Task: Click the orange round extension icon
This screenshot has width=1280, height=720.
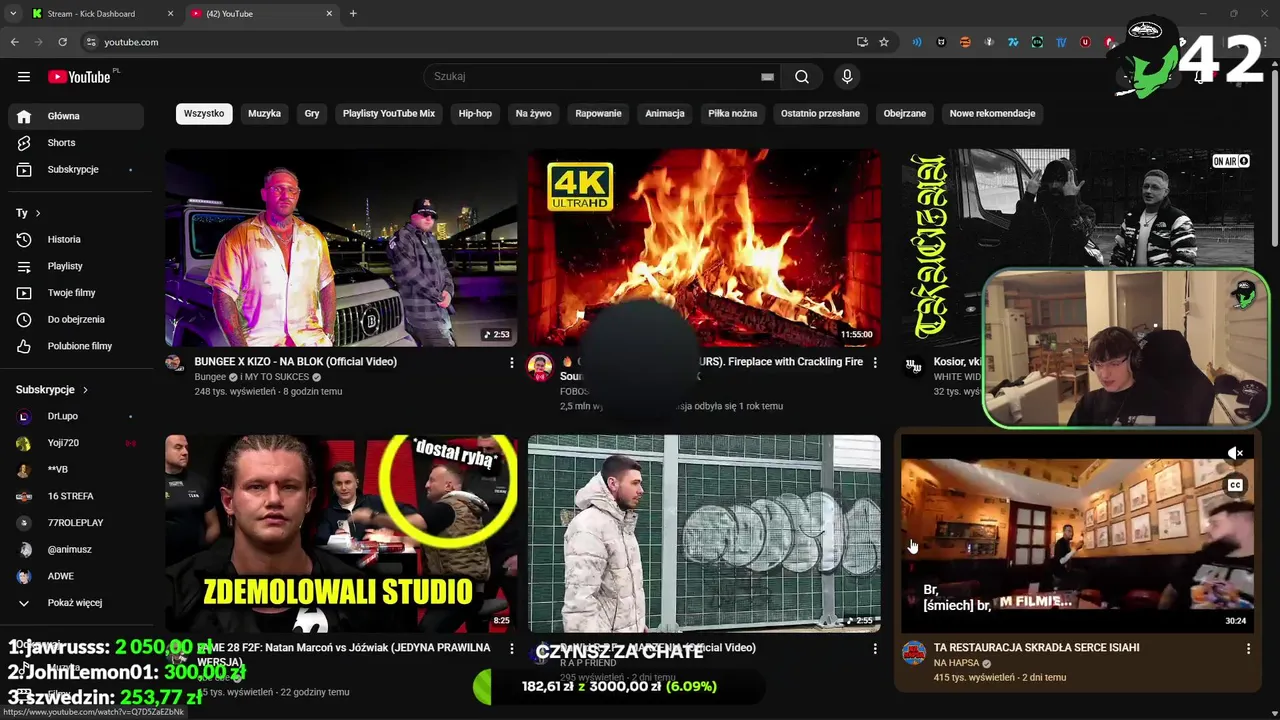Action: click(x=965, y=42)
